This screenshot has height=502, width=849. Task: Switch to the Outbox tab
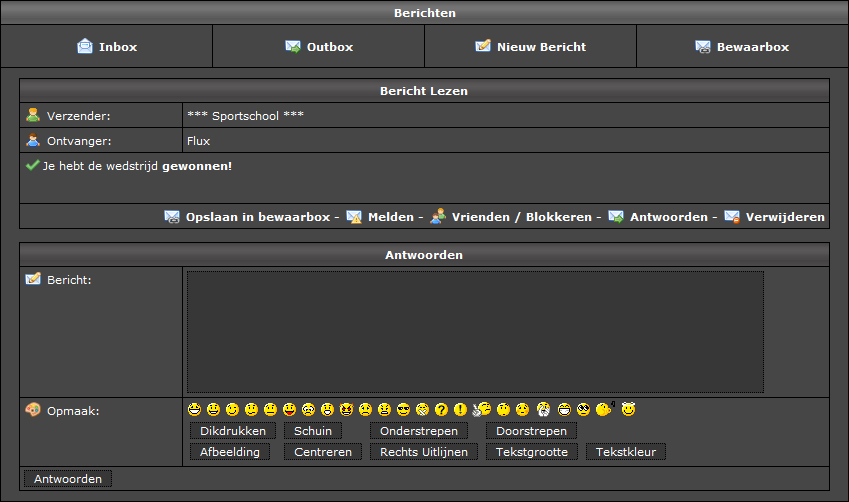(x=319, y=47)
